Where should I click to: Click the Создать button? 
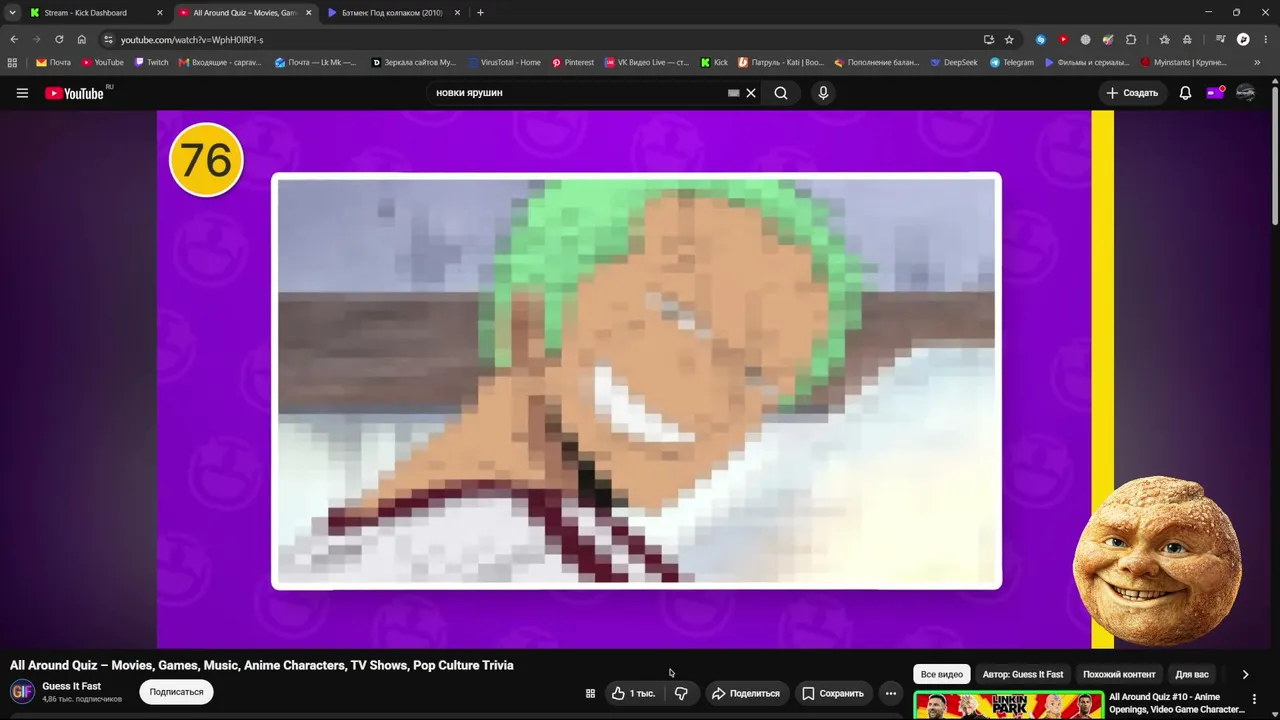tap(1132, 93)
